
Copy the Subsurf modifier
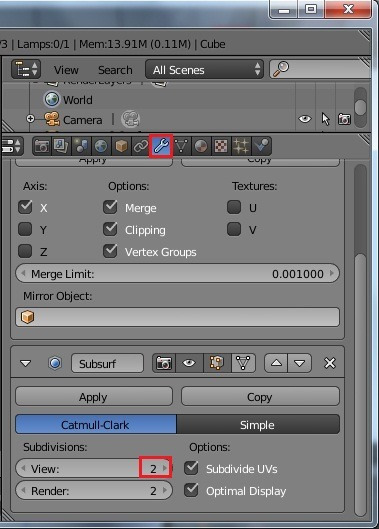(x=260, y=396)
